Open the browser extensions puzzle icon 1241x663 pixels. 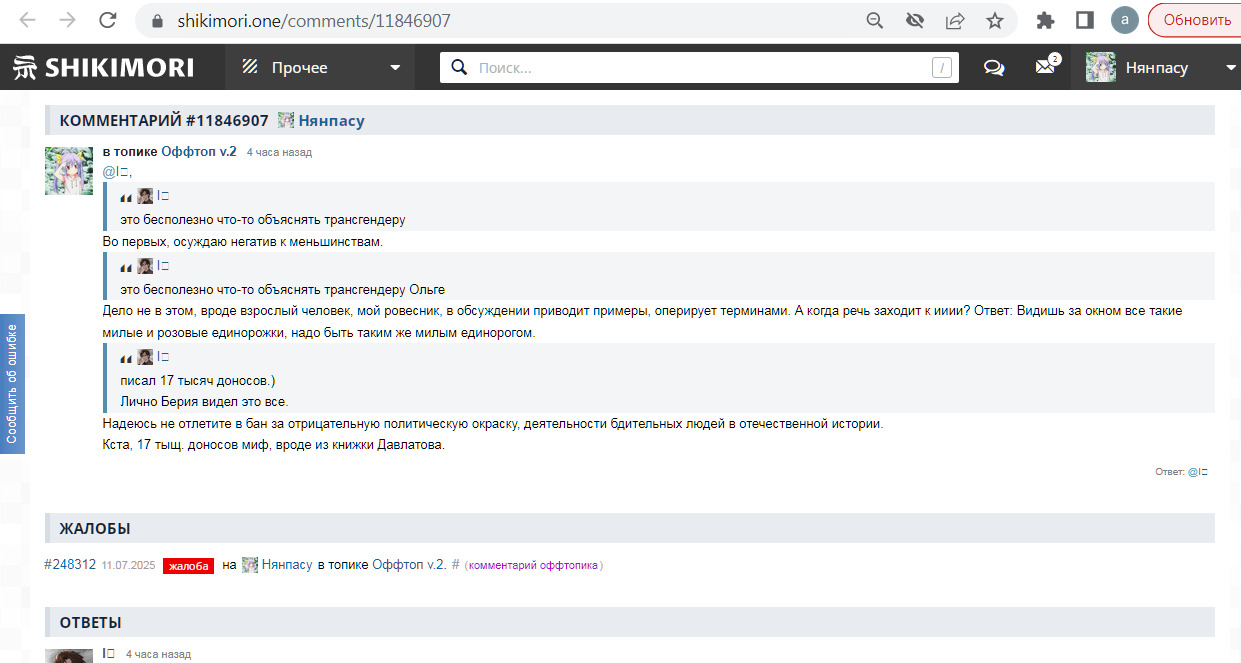coord(1046,20)
